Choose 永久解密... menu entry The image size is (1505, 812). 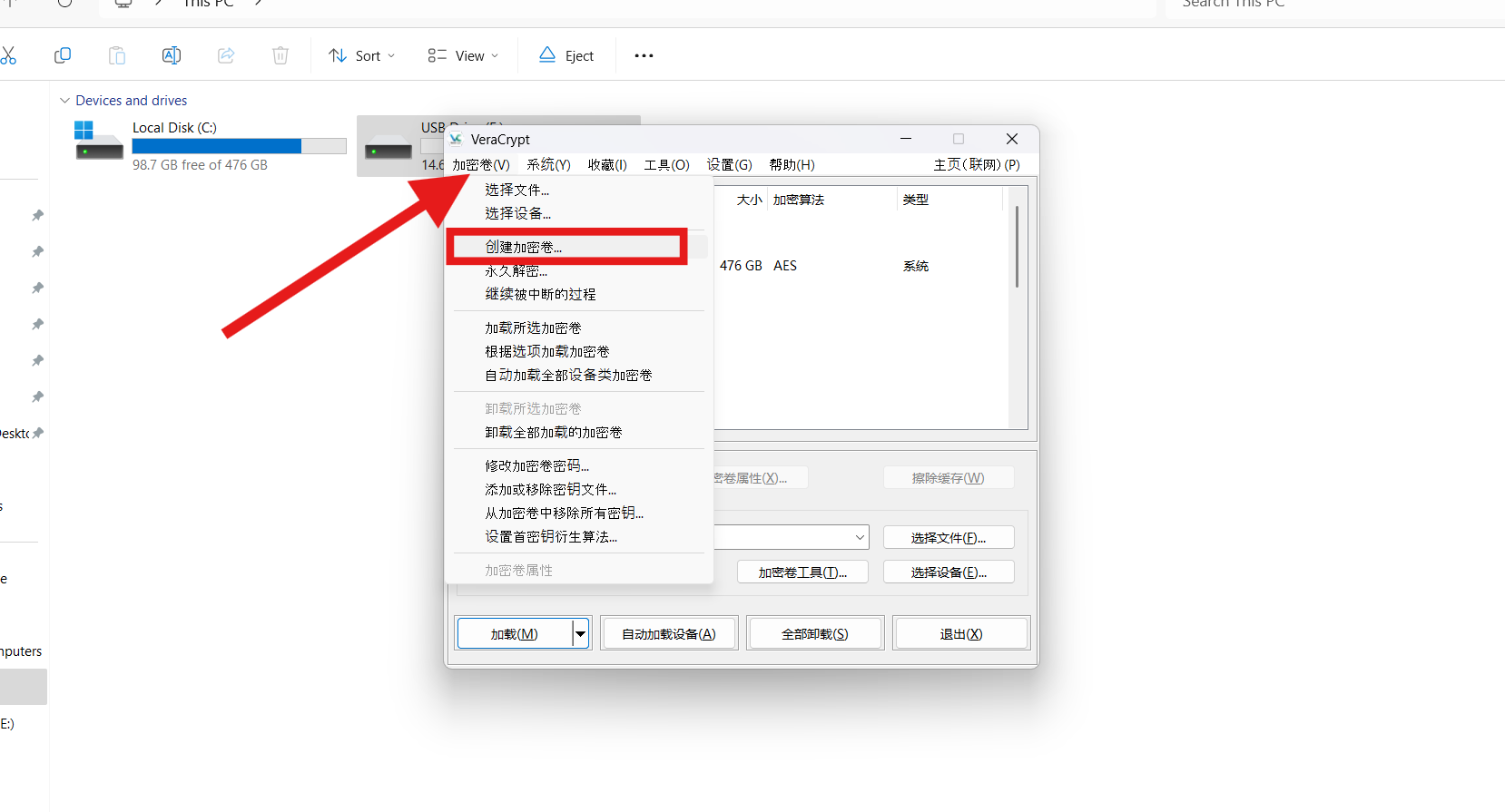point(579,270)
